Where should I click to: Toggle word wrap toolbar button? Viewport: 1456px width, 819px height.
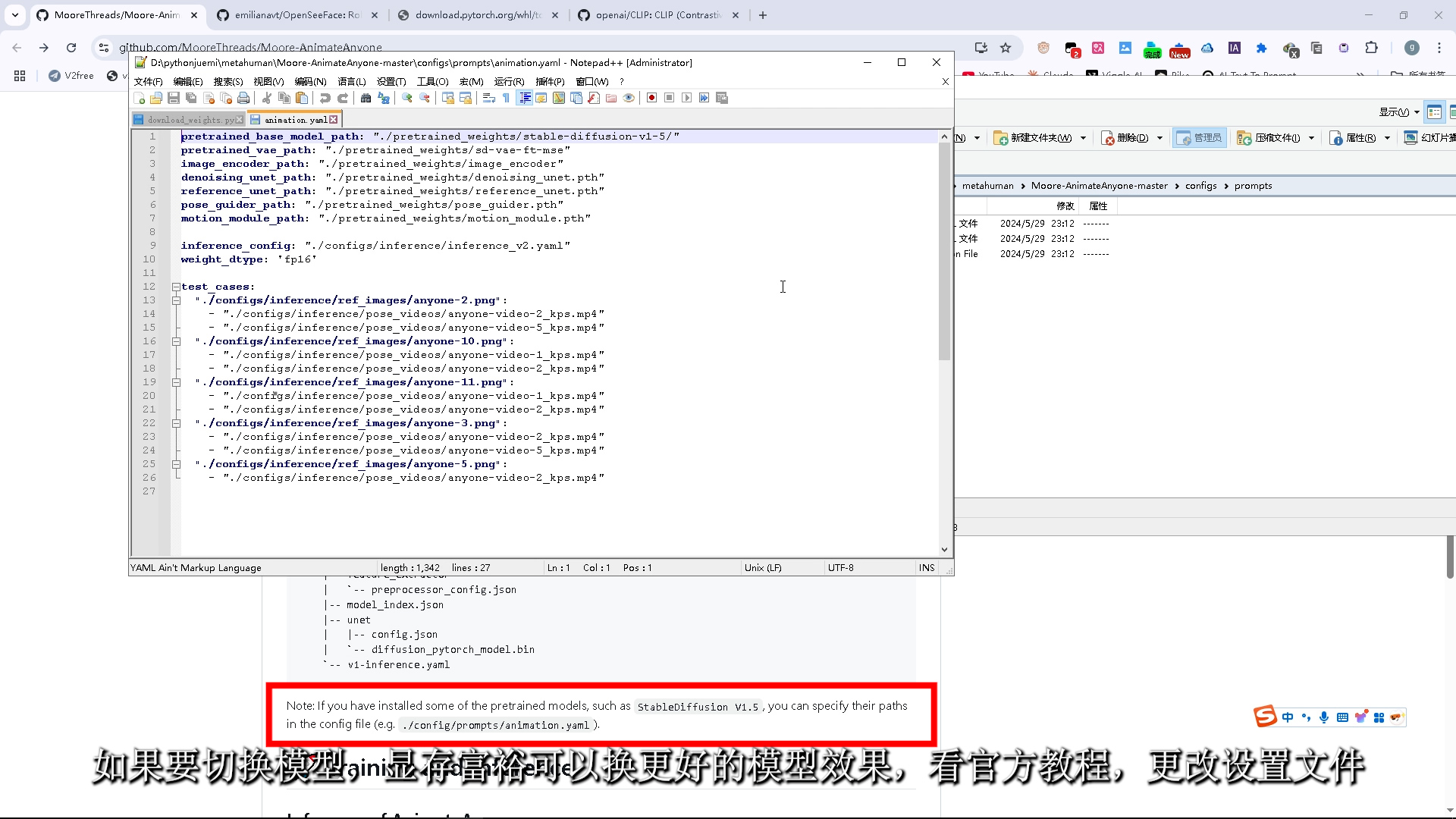489,98
